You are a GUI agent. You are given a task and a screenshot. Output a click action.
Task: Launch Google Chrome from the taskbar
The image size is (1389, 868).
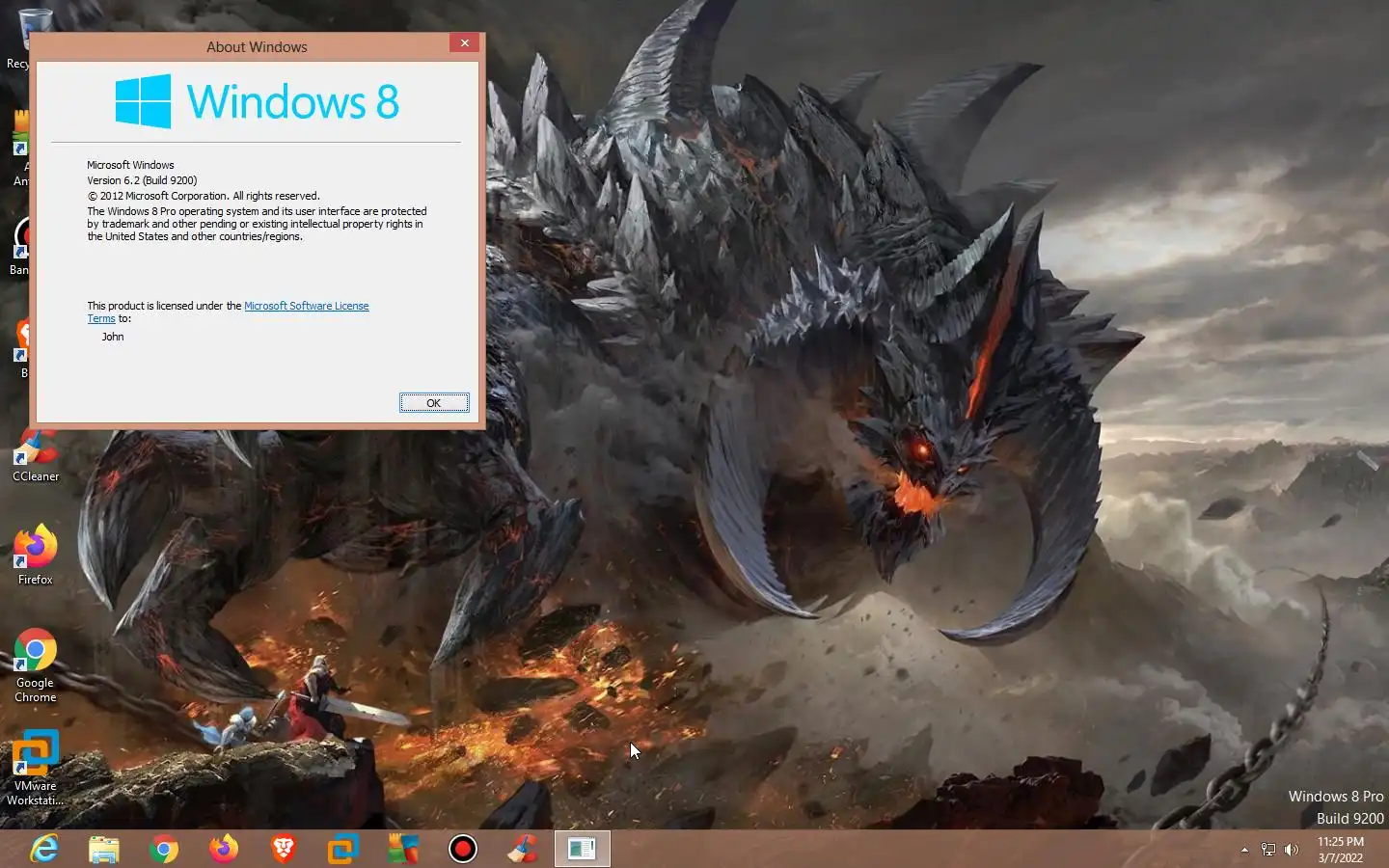point(164,849)
